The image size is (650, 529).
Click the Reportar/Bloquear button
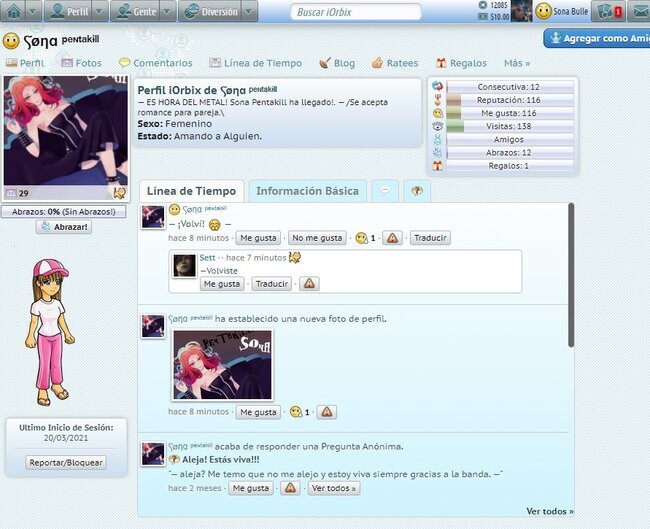(x=66, y=463)
